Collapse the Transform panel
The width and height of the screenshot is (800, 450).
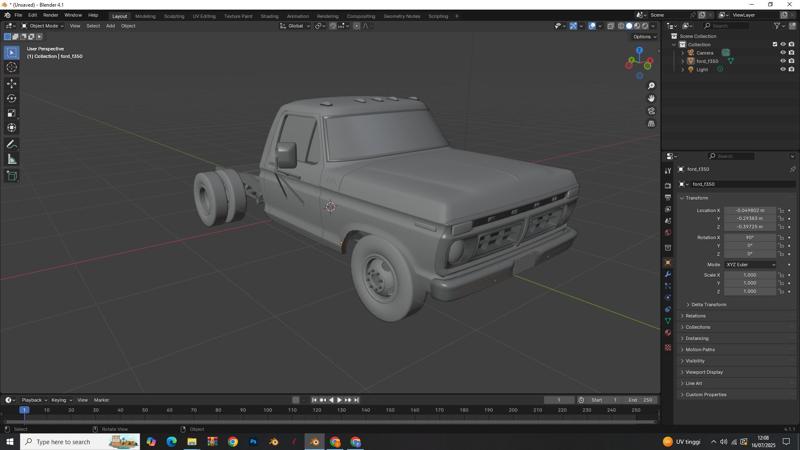pos(695,198)
